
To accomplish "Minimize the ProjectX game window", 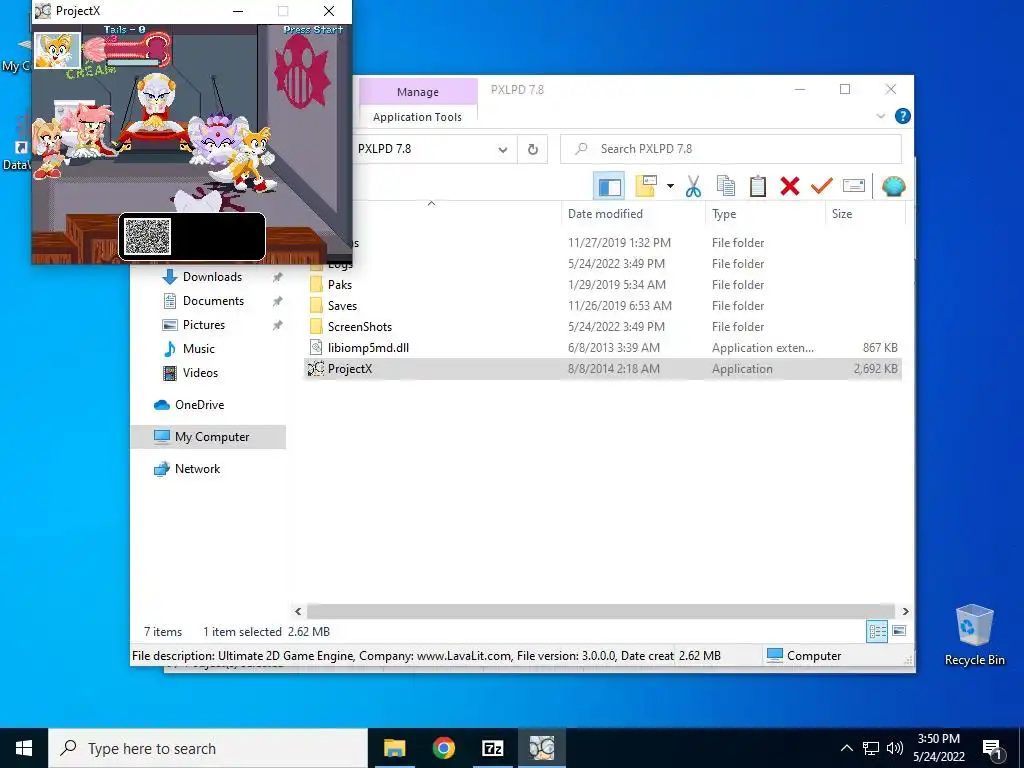I will (x=238, y=11).
